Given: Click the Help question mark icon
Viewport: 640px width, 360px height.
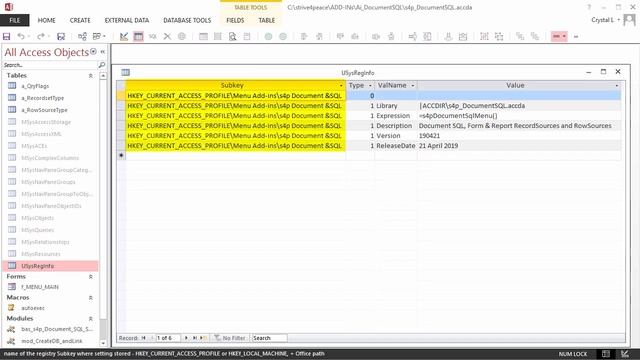Looking at the screenshot, I should pos(589,7).
